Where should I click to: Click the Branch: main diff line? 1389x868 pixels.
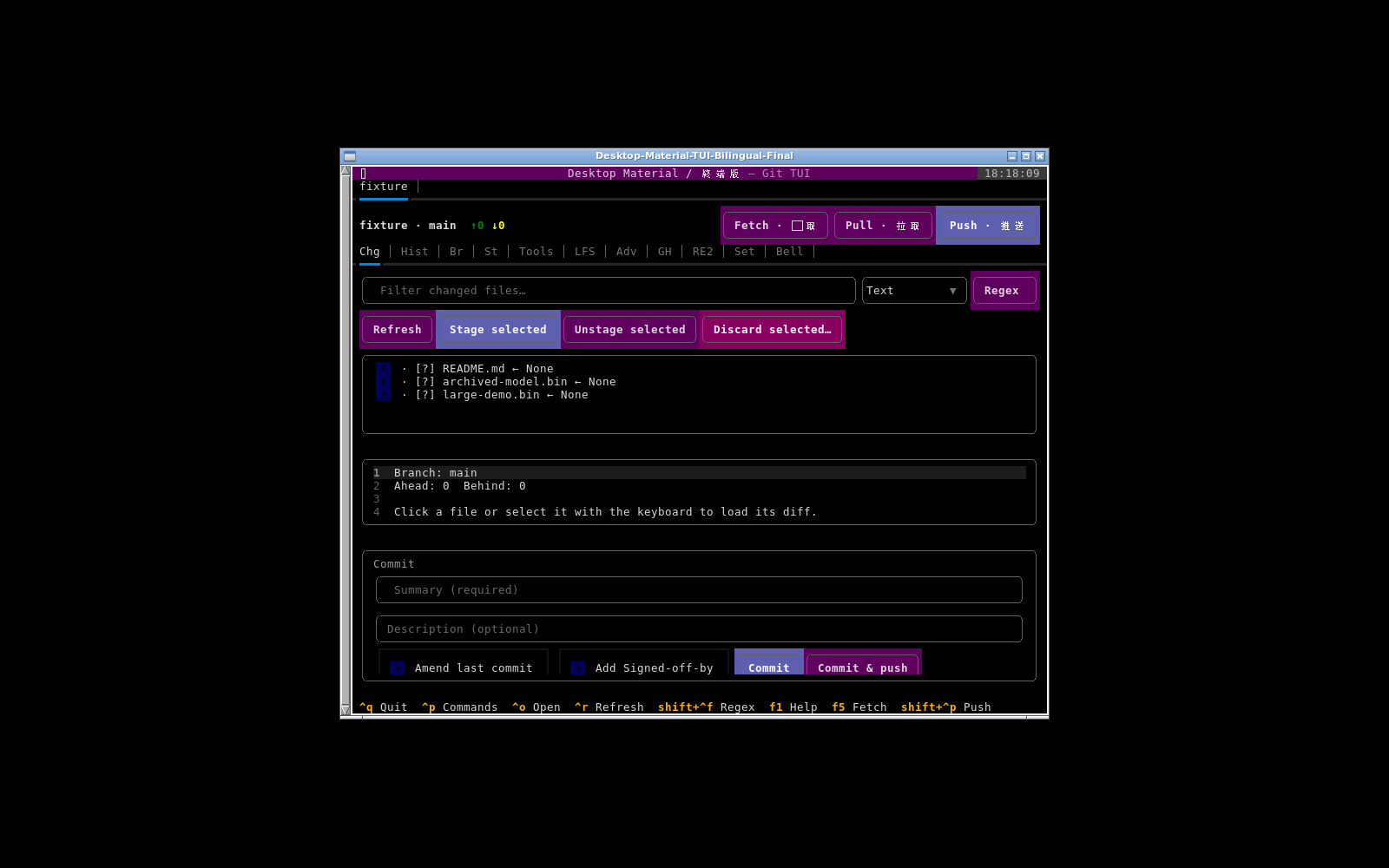700,473
